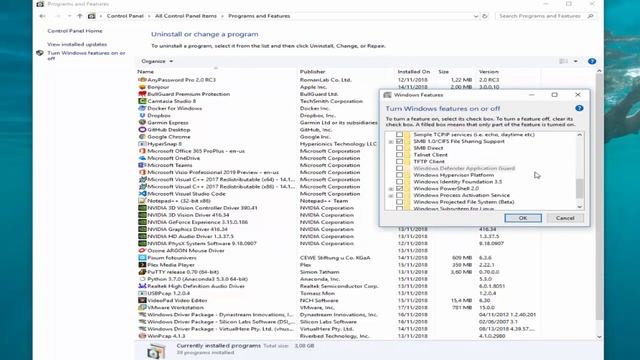640x360 pixels.
Task: Expand Windows PowerShell 2.0 node
Action: coord(391,189)
